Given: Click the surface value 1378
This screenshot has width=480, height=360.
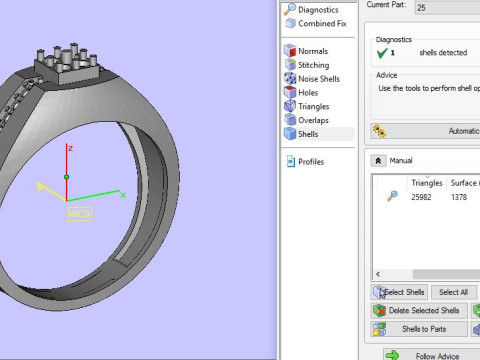Looking at the screenshot, I should coord(459,197).
